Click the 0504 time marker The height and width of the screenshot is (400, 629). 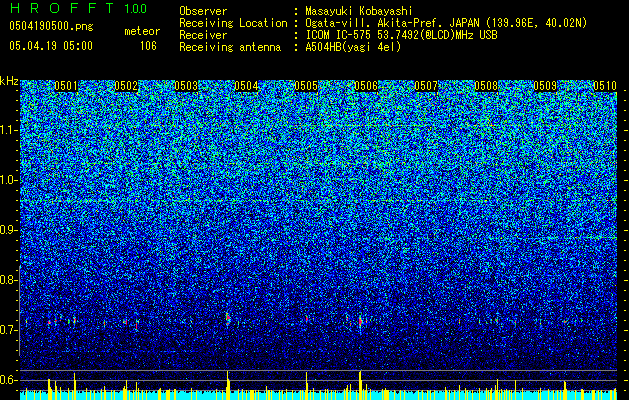tap(246, 86)
